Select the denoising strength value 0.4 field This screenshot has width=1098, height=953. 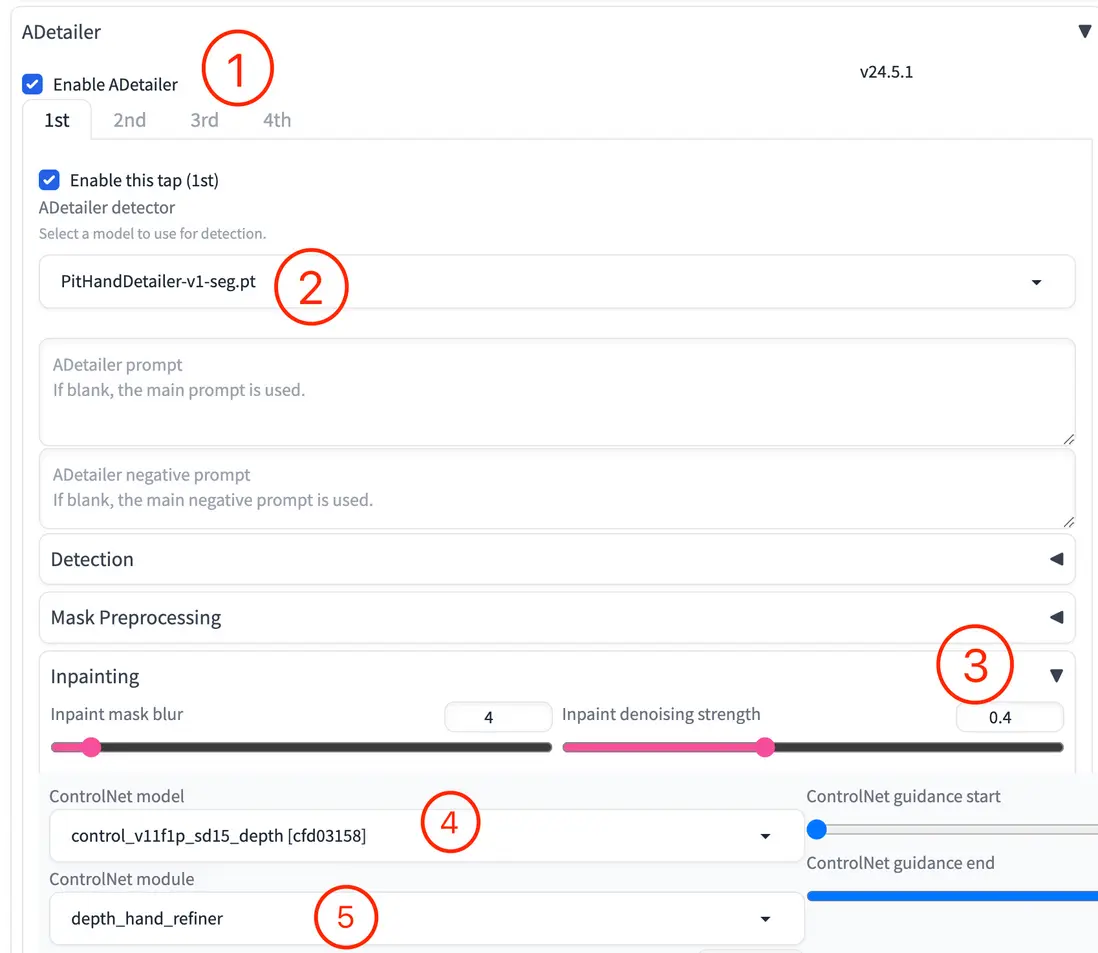pos(1009,716)
